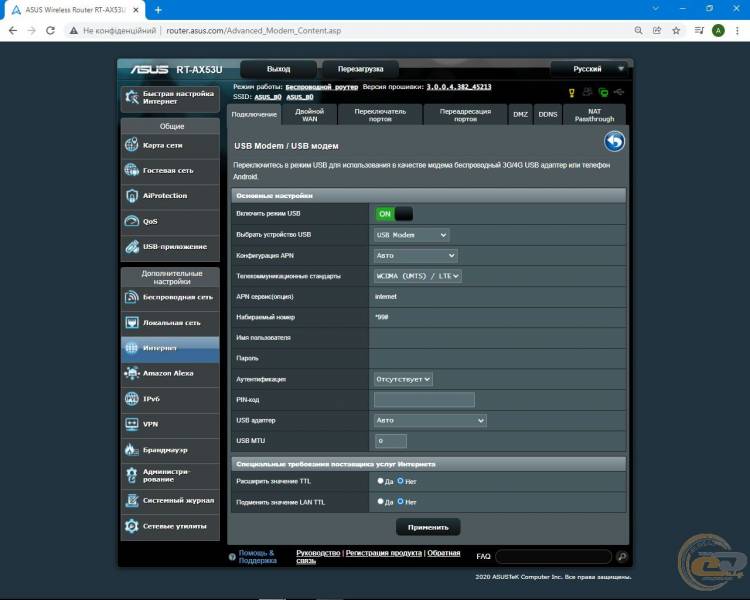750x600 pixels.
Task: Open the firmware version 3.0.0.4.382_45213 link
Action: coord(459,87)
